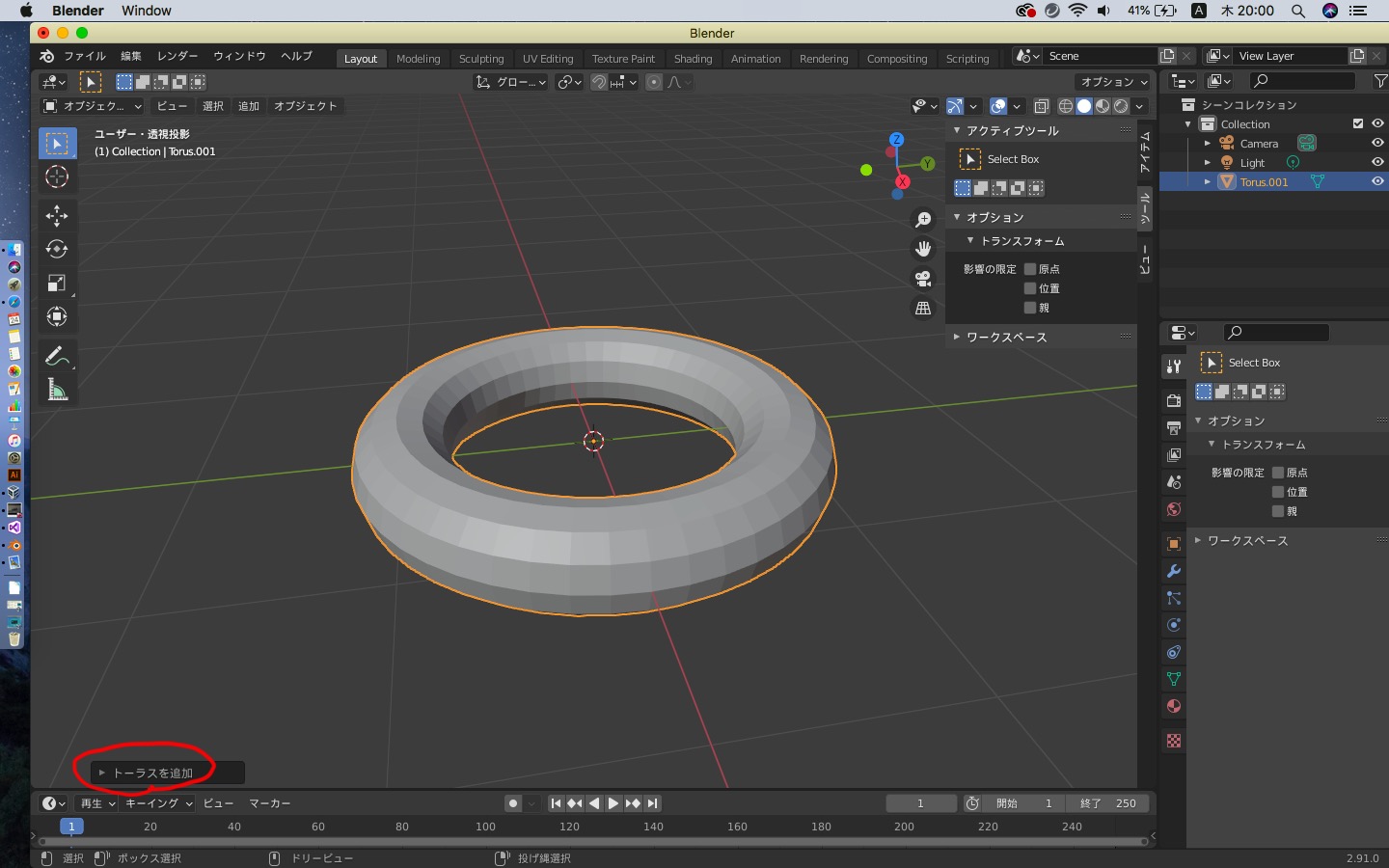
Task: Click the 終了 end frame field
Action: [x=1107, y=803]
